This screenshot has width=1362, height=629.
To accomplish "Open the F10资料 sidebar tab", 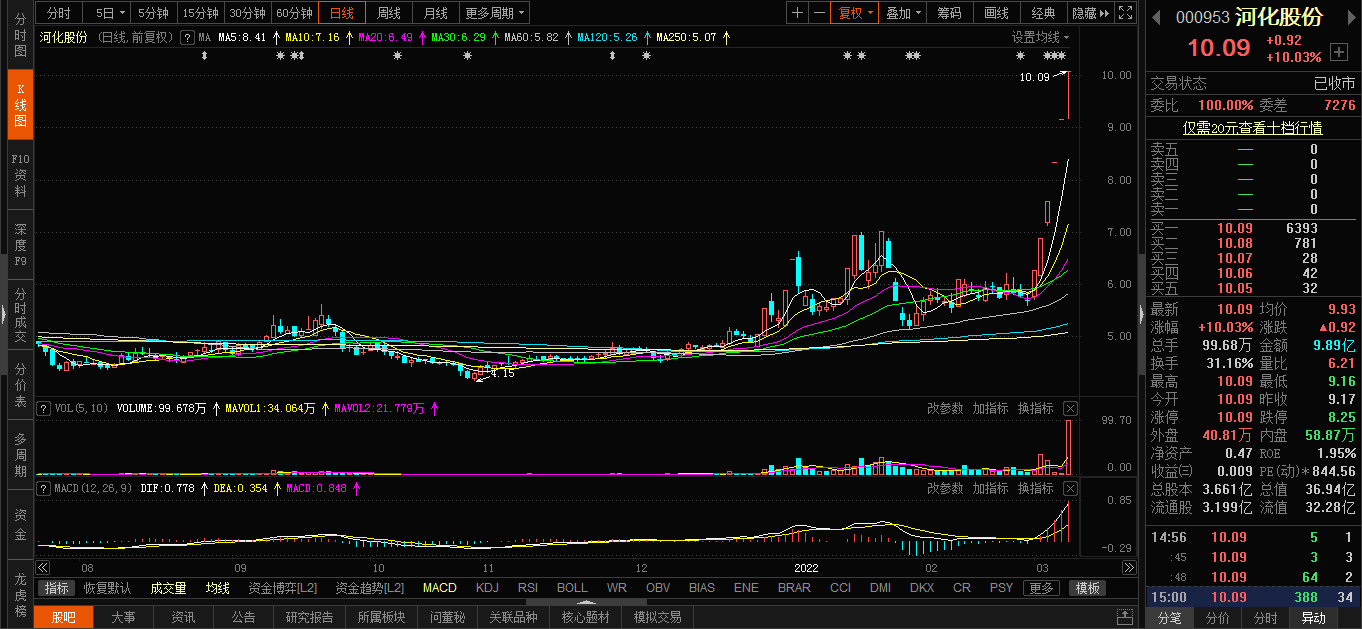I will pyautogui.click(x=20, y=175).
